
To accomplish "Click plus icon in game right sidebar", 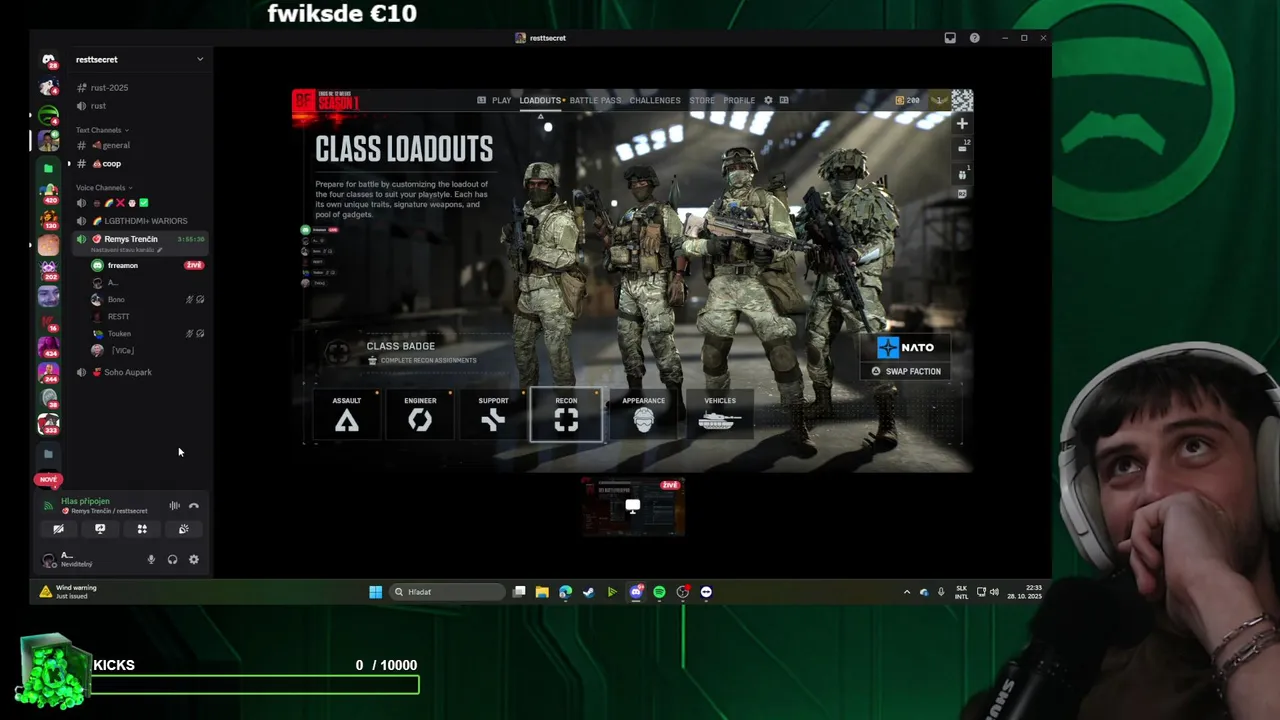I will tap(962, 124).
